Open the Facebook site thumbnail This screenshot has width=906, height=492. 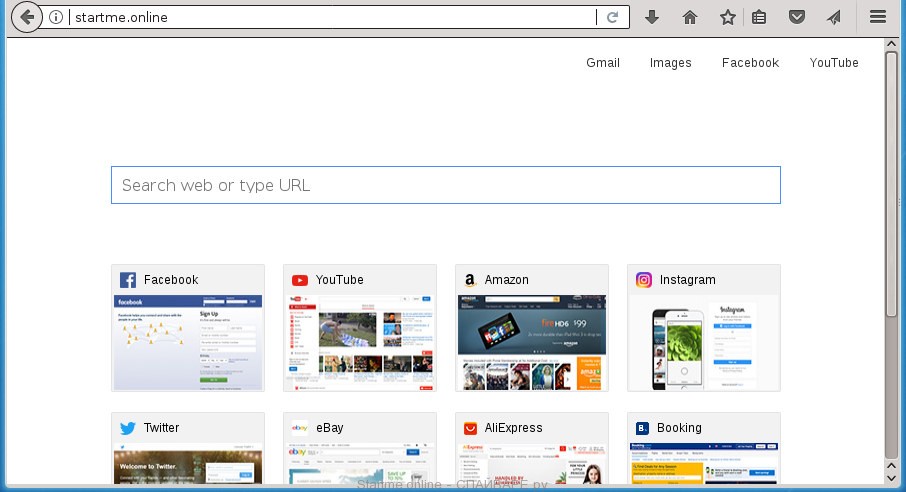(x=188, y=342)
